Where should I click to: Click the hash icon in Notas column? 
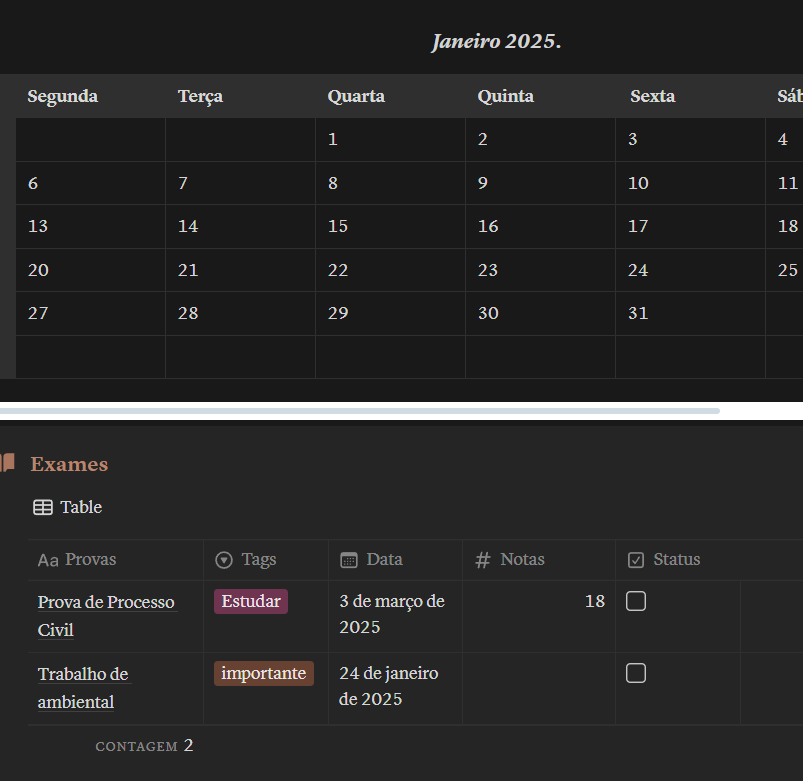[483, 560]
